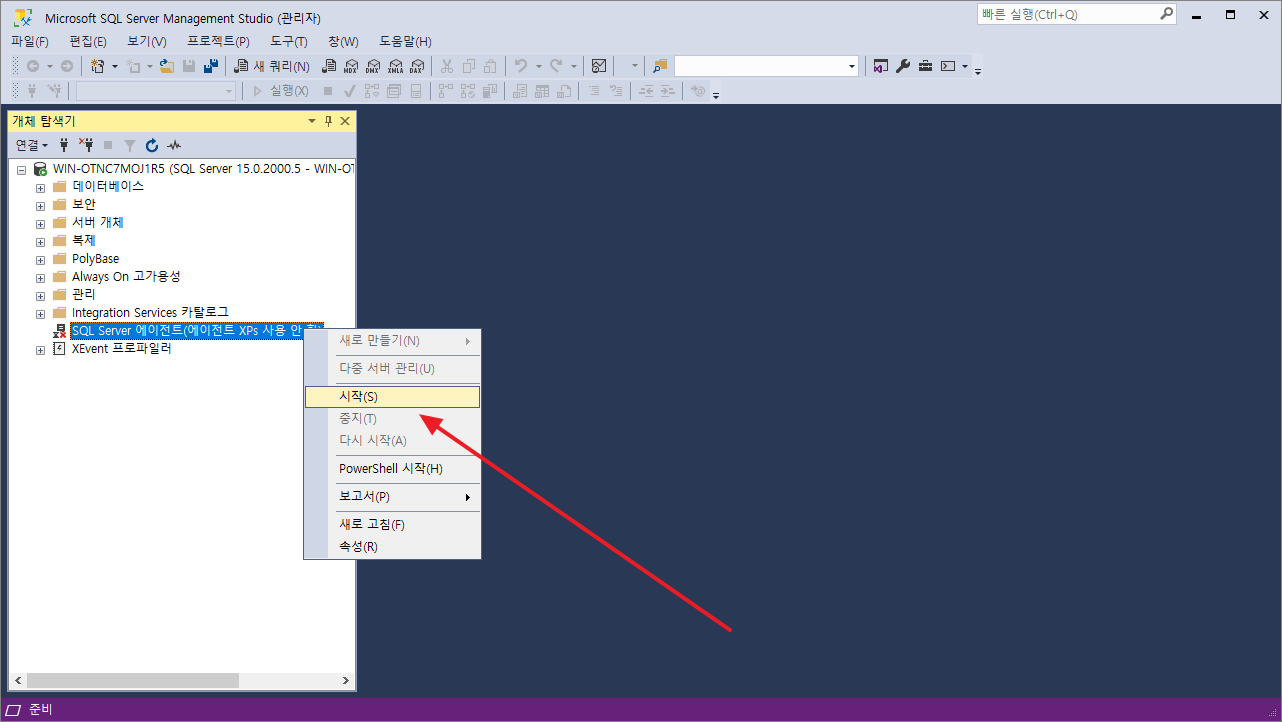Click the command window terminal icon
Image resolution: width=1282 pixels, height=722 pixels.
tap(949, 66)
